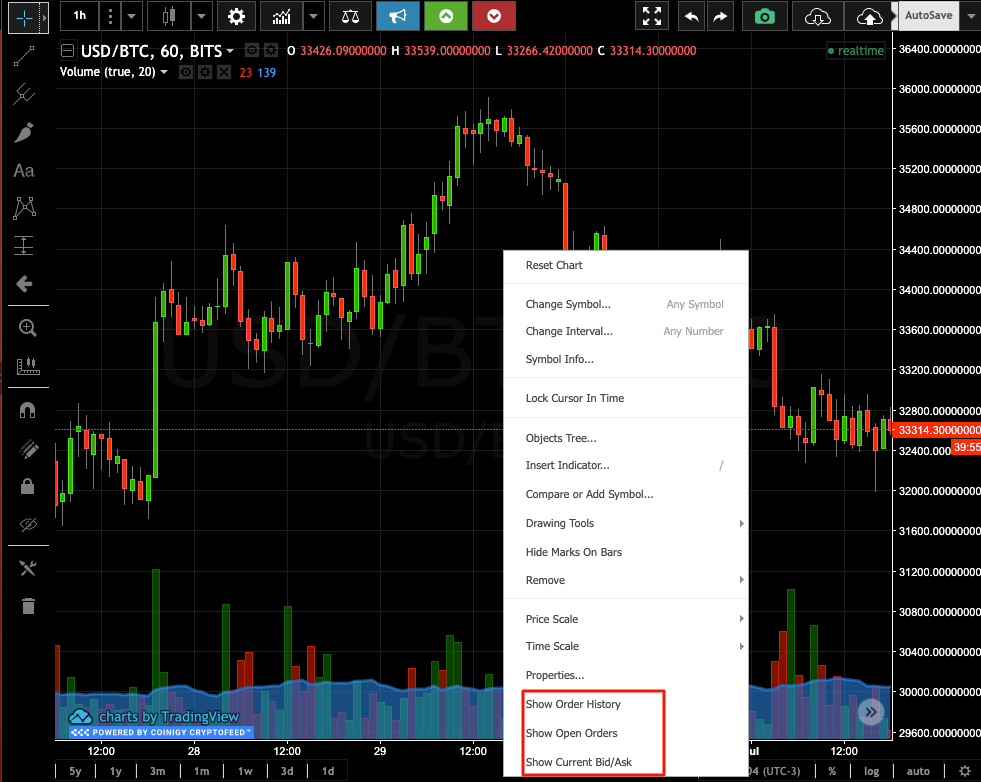This screenshot has height=782, width=981.
Task: Toggle stay in drawing mode pencil
Action: [28, 449]
